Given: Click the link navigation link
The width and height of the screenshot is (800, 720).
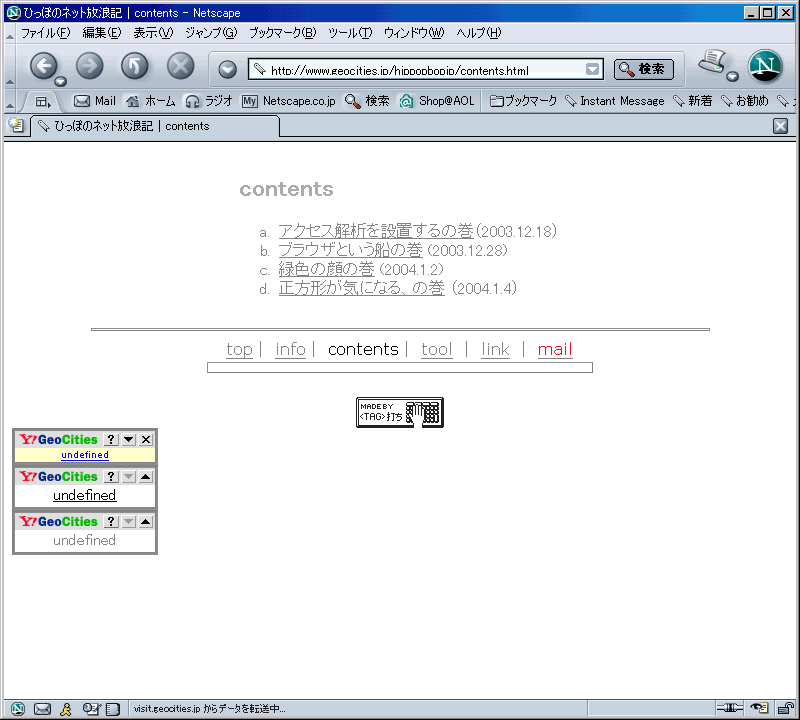Looking at the screenshot, I should click(x=495, y=350).
